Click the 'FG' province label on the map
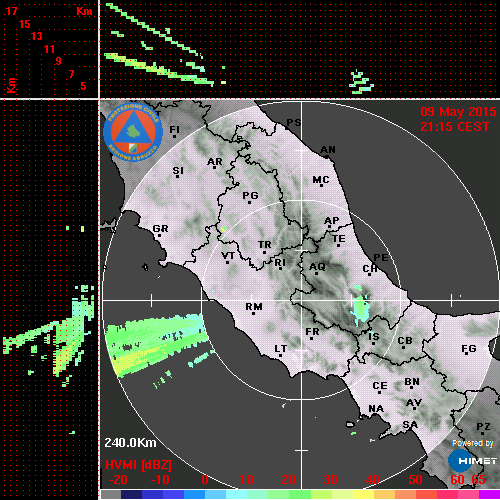Image resolution: width=500 pixels, height=500 pixels. [469, 349]
